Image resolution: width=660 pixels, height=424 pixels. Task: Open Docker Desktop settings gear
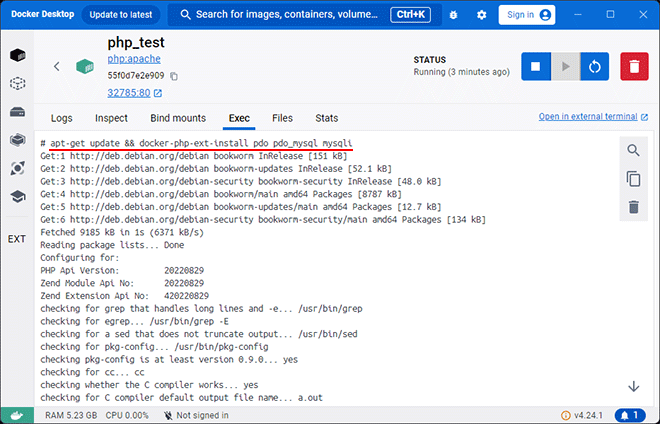(481, 15)
